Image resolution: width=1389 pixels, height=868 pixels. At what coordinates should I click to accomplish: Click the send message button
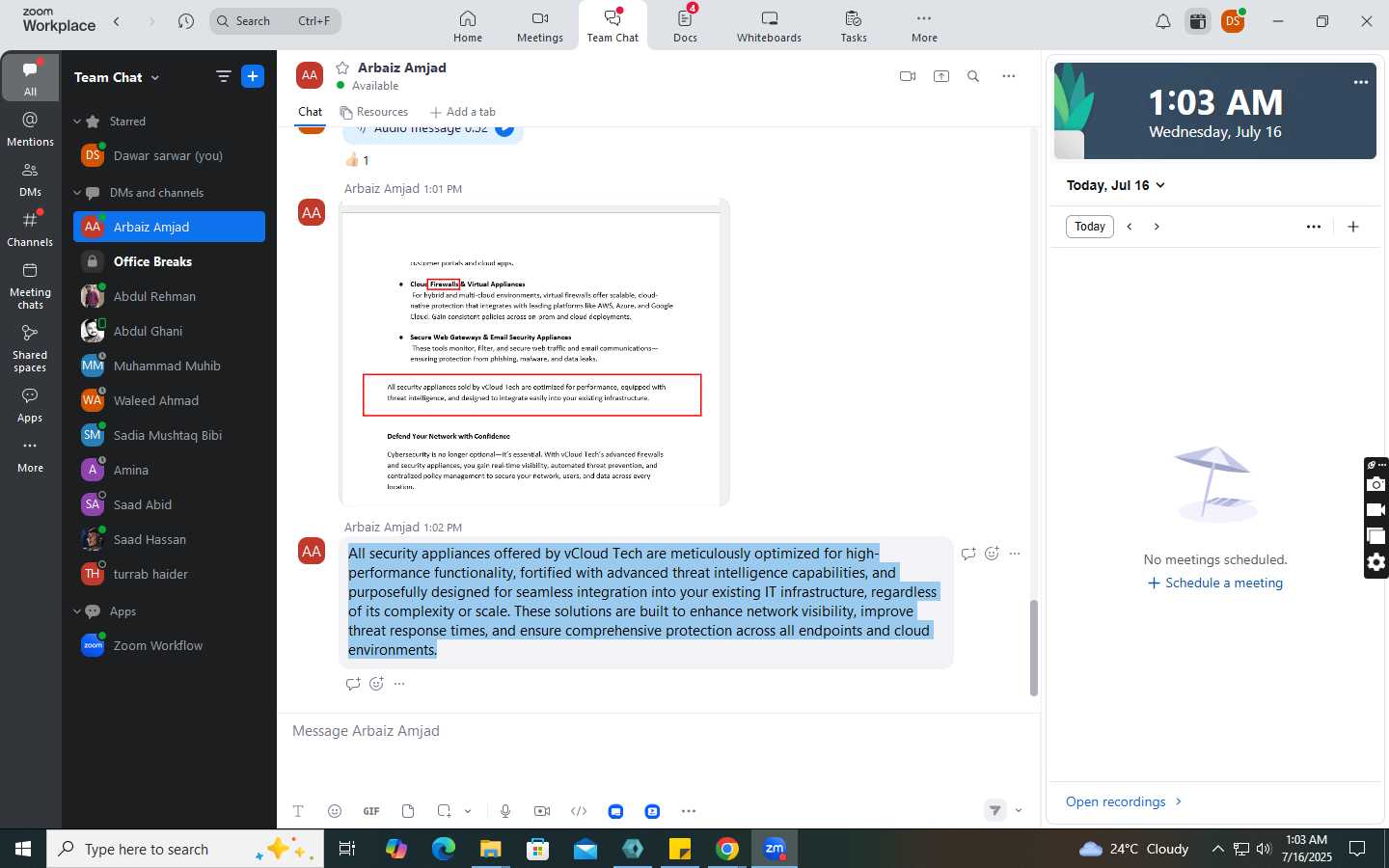(995, 811)
